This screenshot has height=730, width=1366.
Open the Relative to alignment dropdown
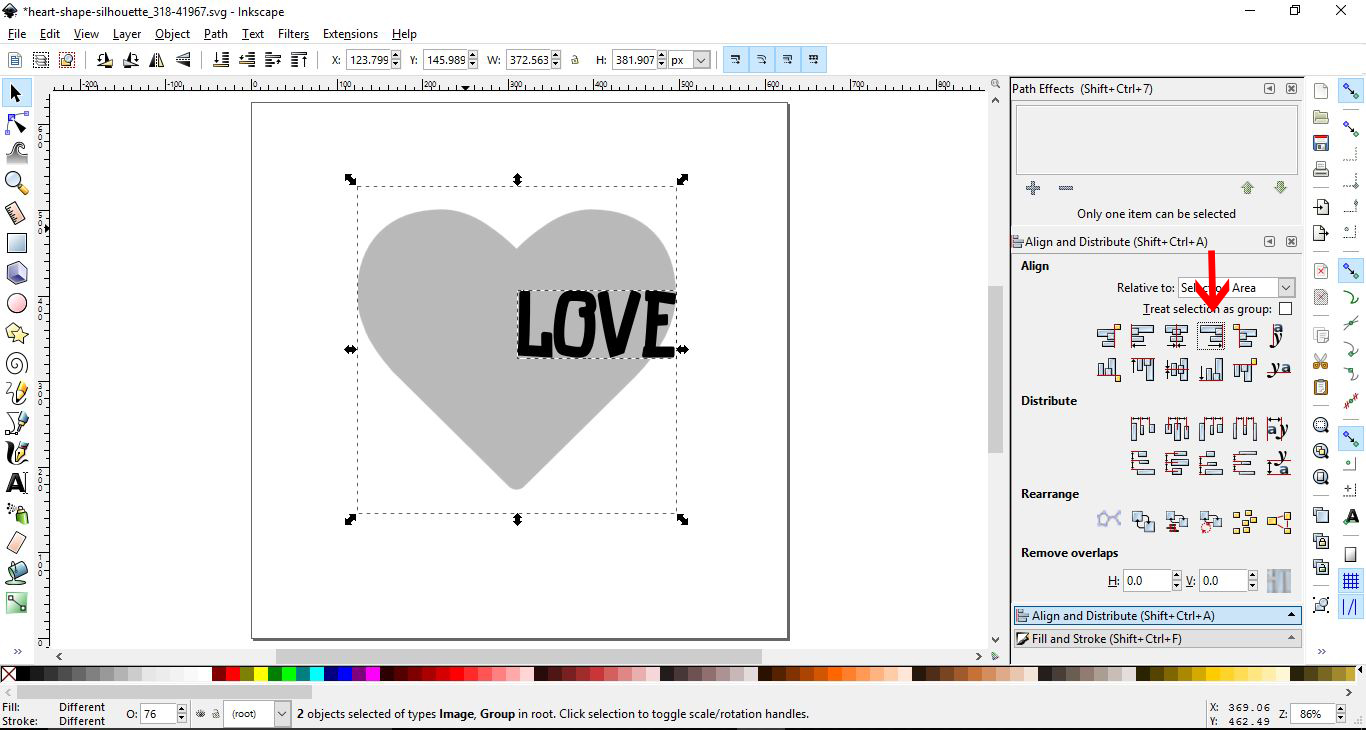pyautogui.click(x=1286, y=287)
